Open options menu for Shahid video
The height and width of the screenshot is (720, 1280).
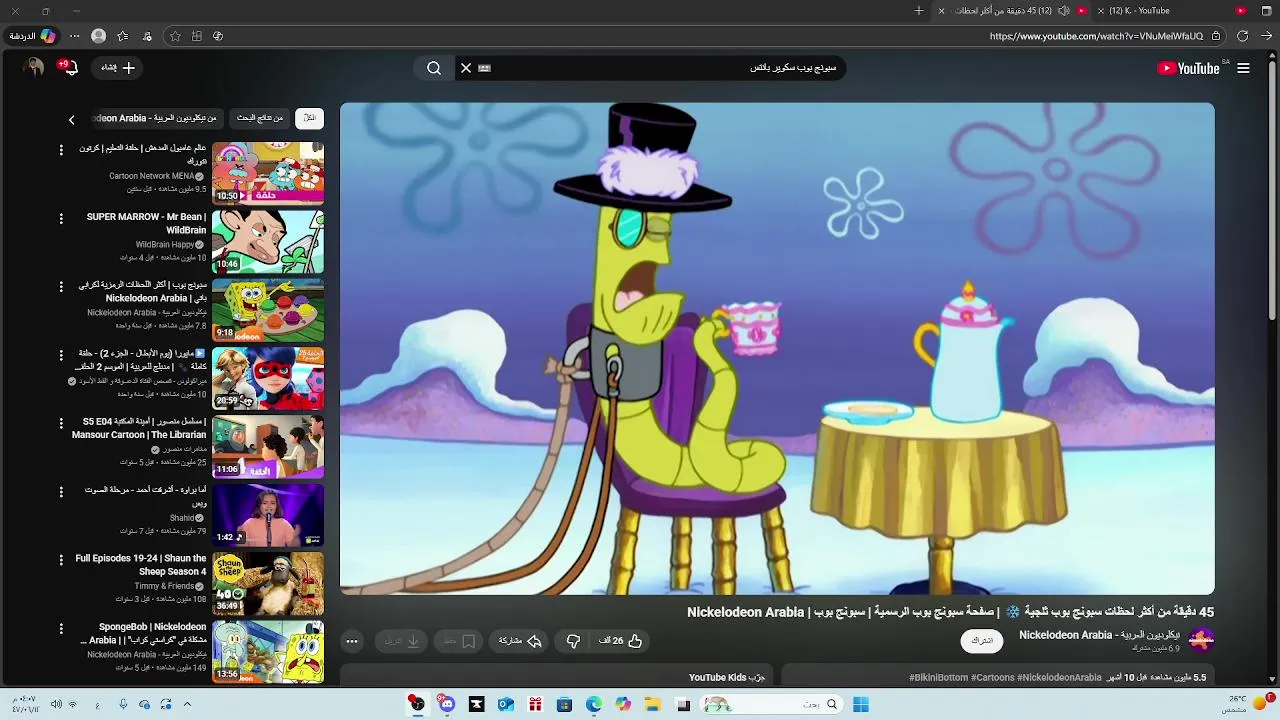[61, 492]
